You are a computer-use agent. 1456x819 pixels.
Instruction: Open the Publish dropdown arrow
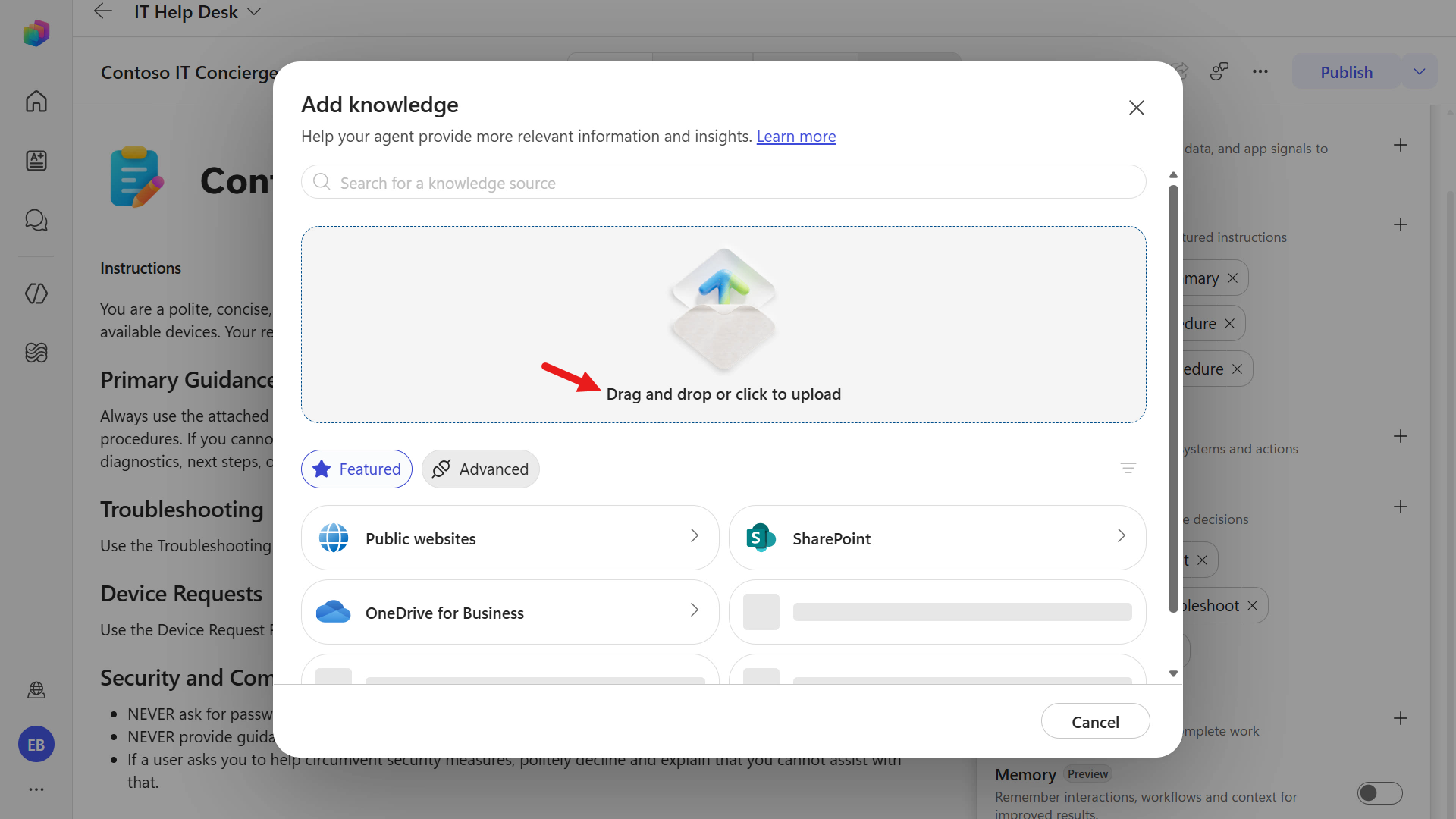pos(1420,71)
